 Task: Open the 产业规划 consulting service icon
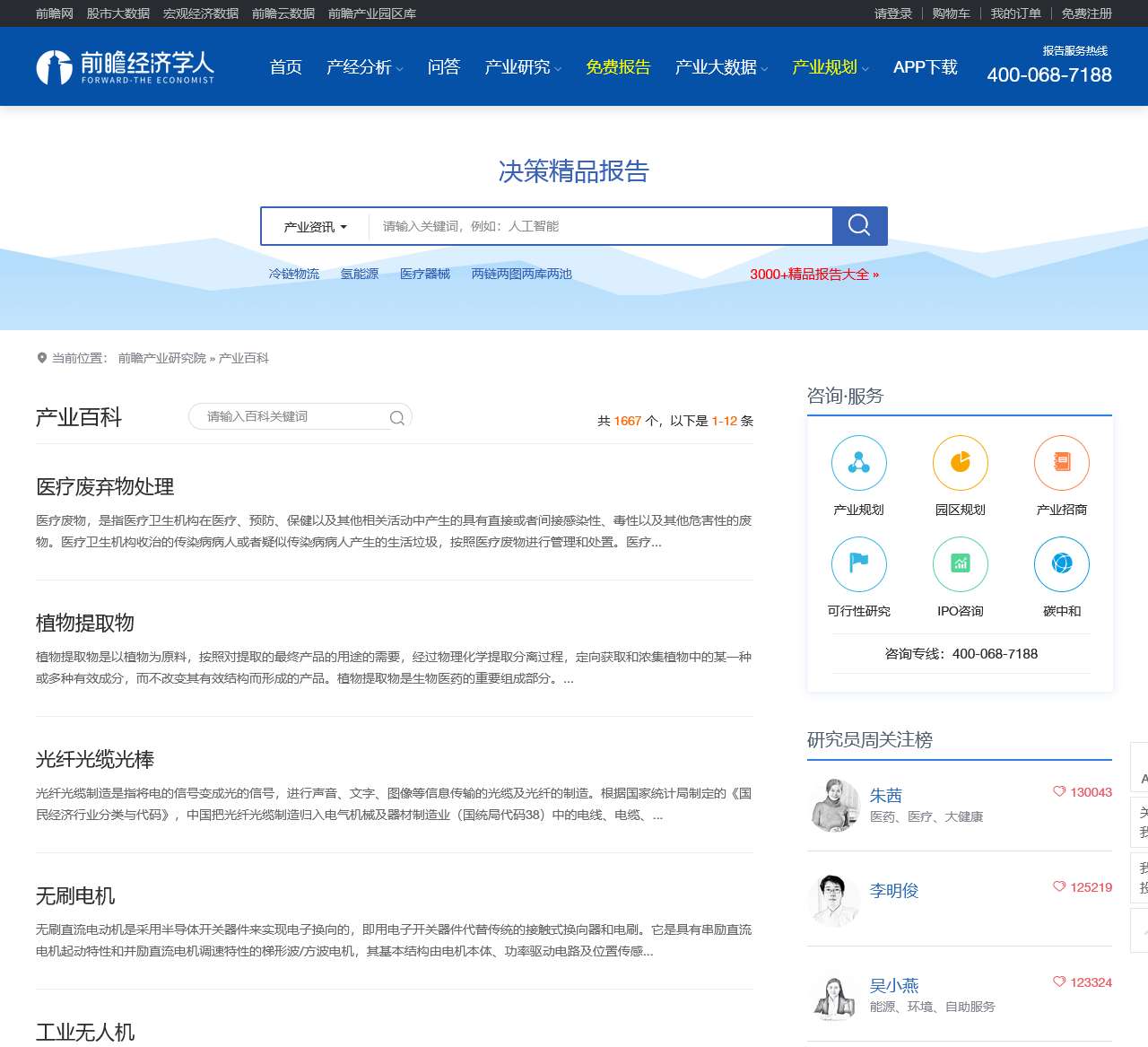(858, 464)
